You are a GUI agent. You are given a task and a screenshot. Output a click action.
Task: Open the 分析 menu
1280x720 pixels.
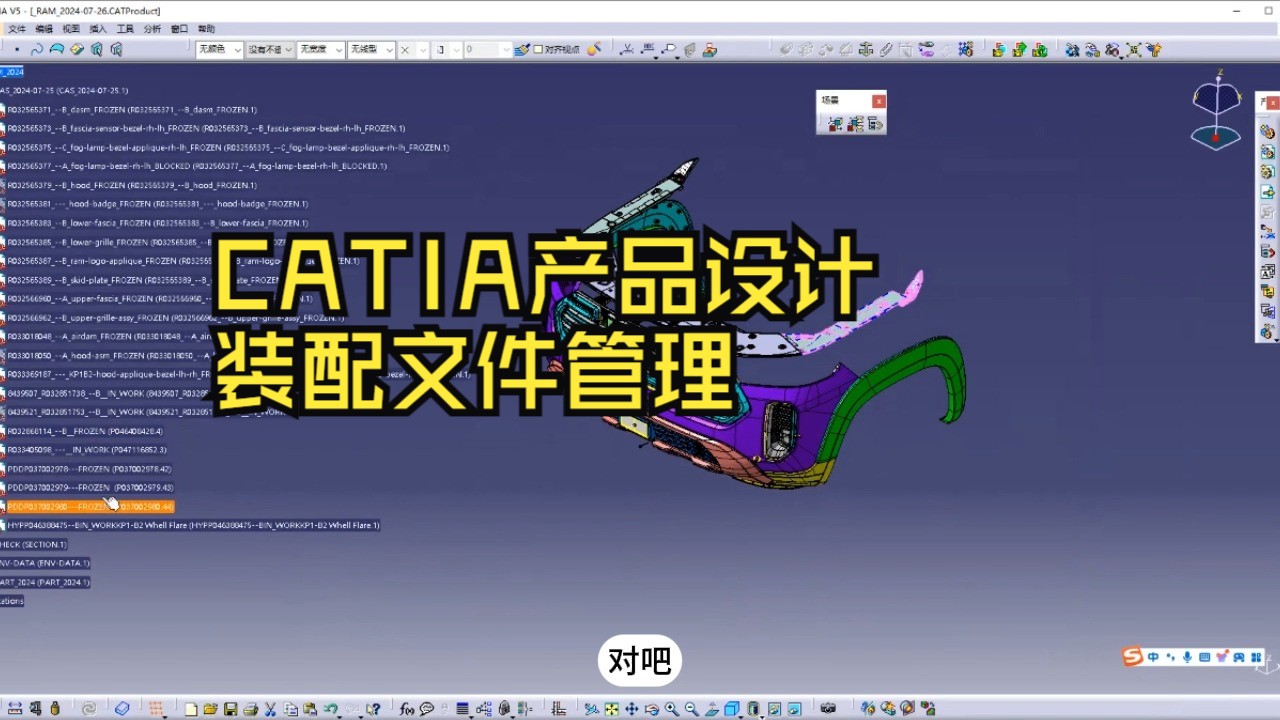point(152,29)
